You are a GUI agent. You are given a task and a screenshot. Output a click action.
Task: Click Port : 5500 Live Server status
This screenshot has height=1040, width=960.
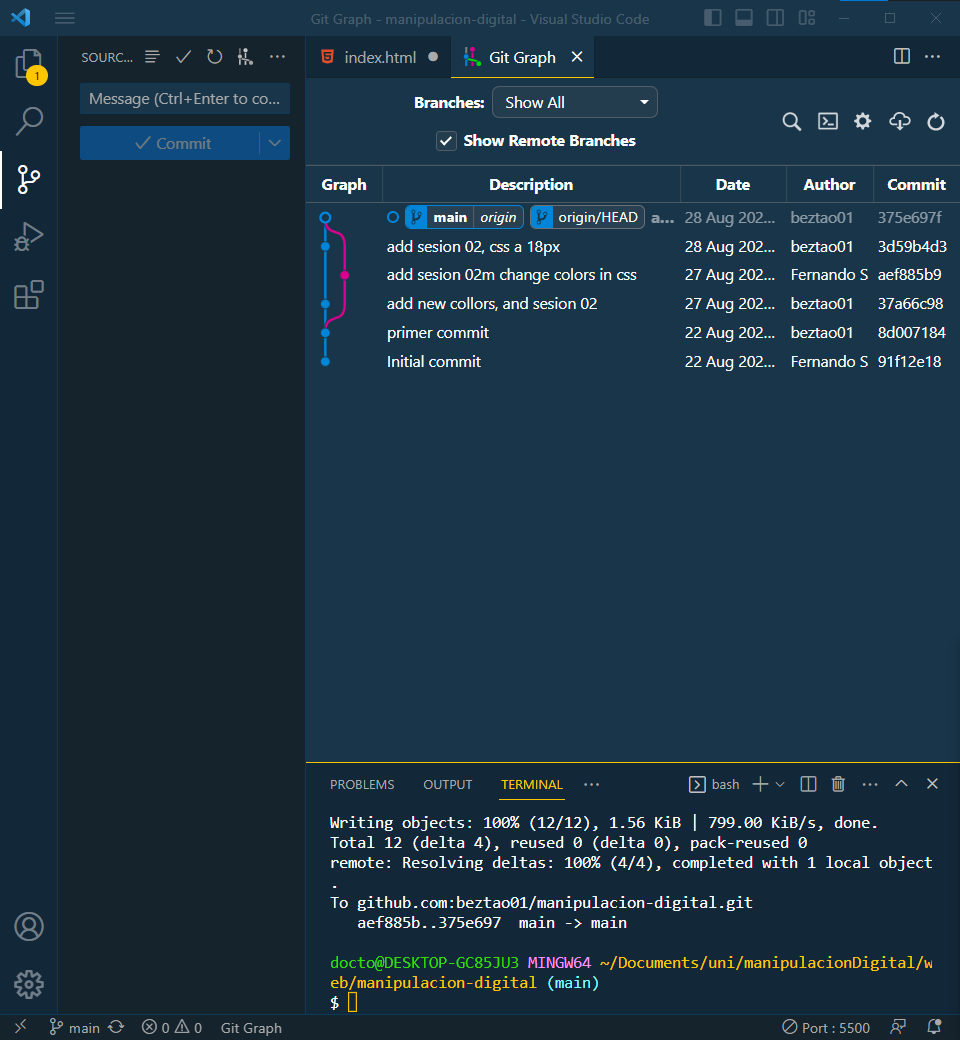point(826,1027)
